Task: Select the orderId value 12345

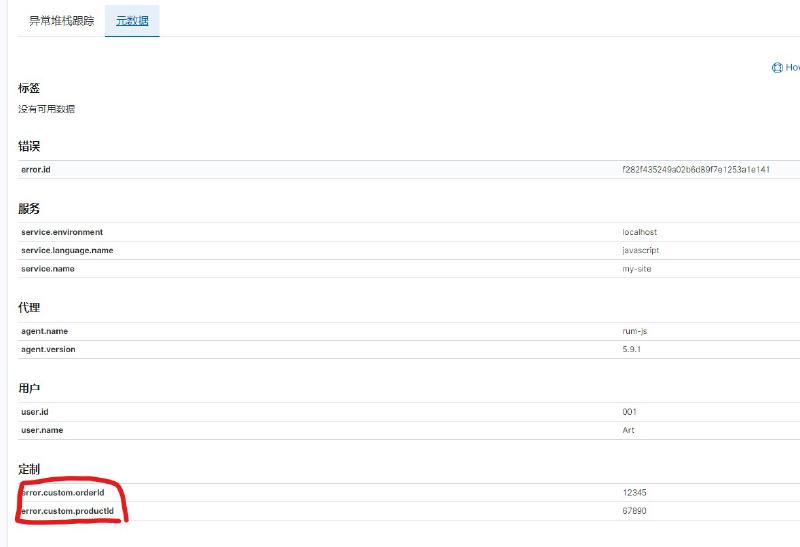Action: click(634, 493)
